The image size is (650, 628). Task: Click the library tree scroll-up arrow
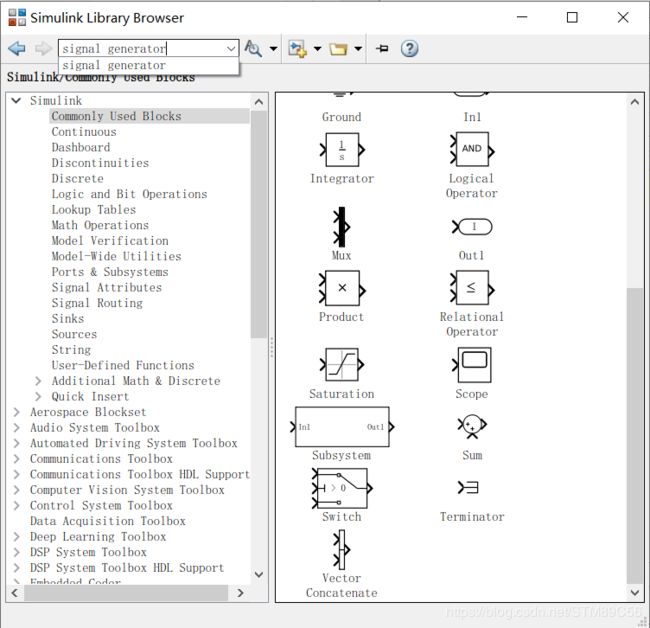[259, 102]
